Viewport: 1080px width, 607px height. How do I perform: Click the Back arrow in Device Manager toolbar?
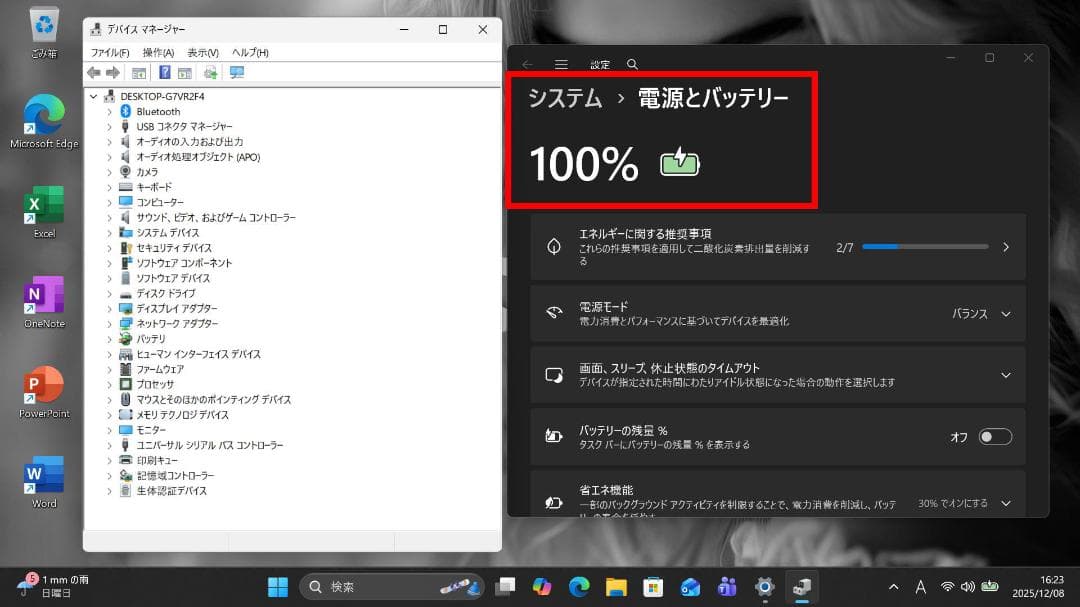[93, 72]
